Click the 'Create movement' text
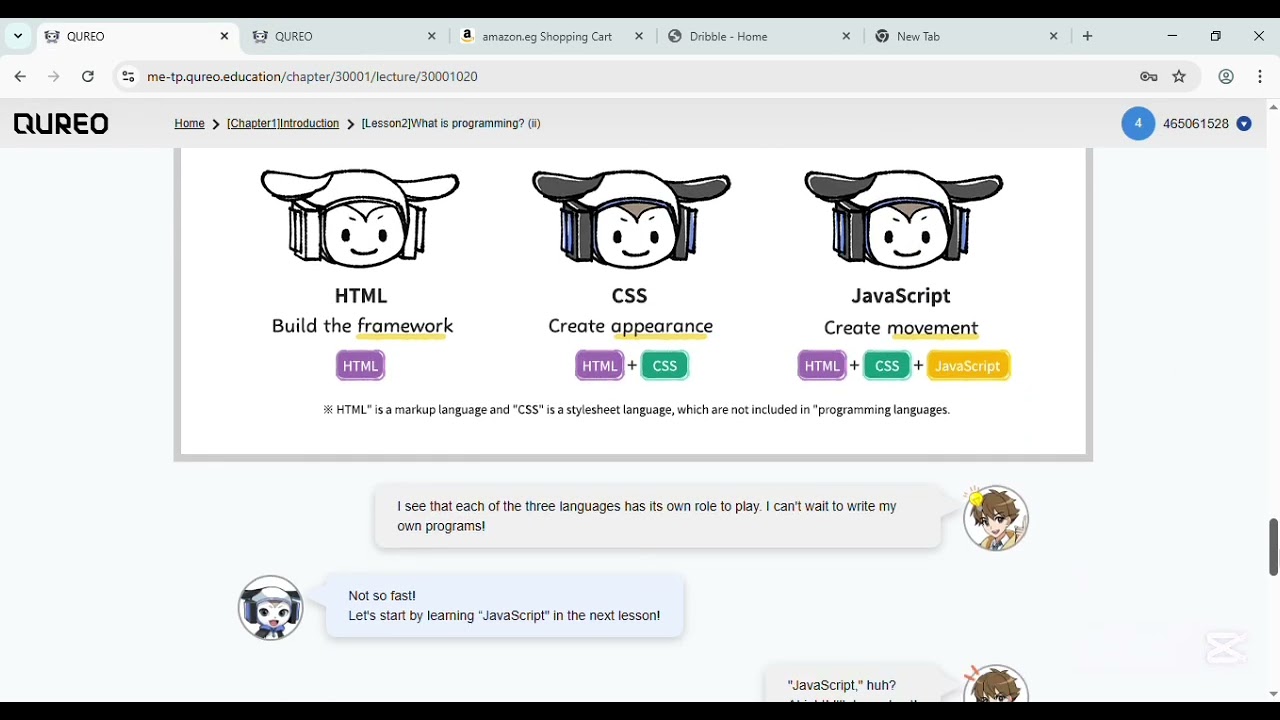 [901, 328]
